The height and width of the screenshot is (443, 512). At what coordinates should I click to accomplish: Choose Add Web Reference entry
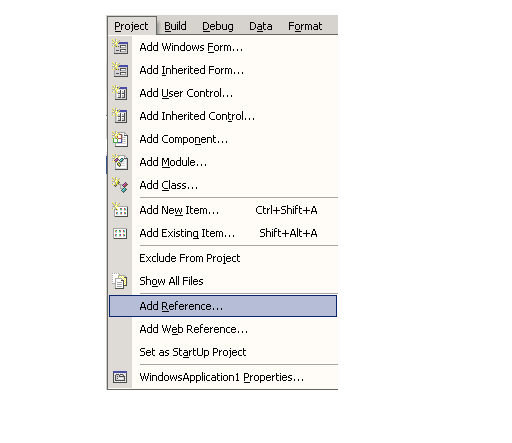coord(223,329)
